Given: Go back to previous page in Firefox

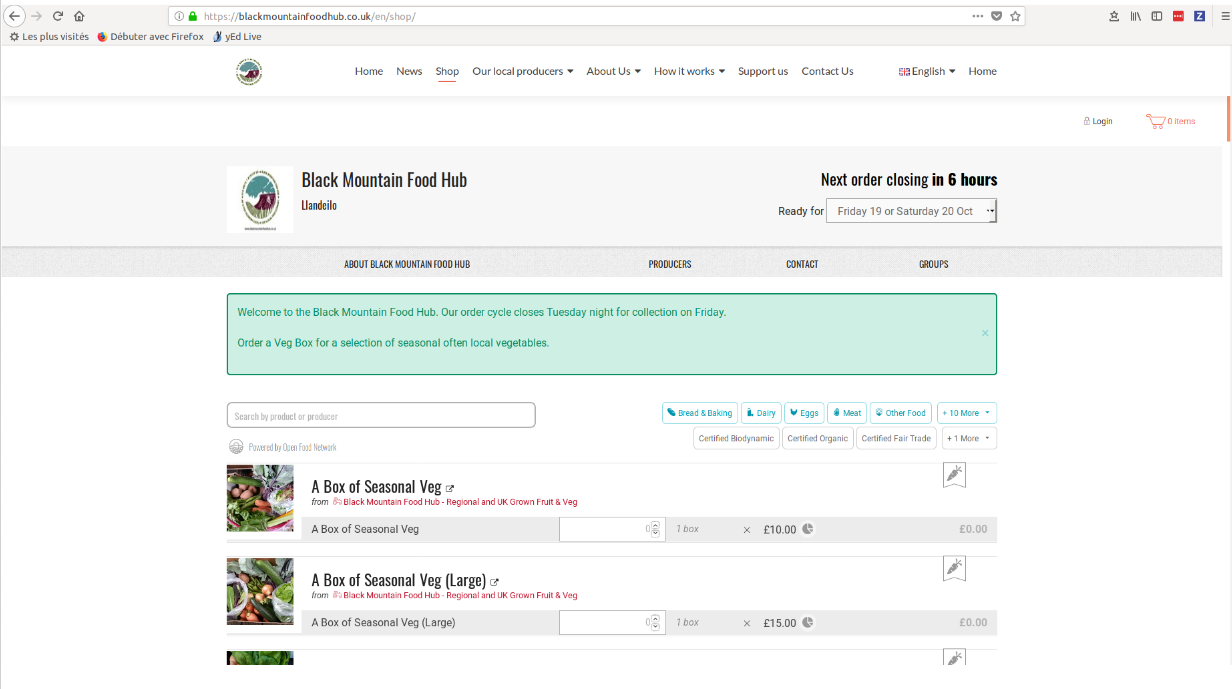Looking at the screenshot, I should pos(15,16).
